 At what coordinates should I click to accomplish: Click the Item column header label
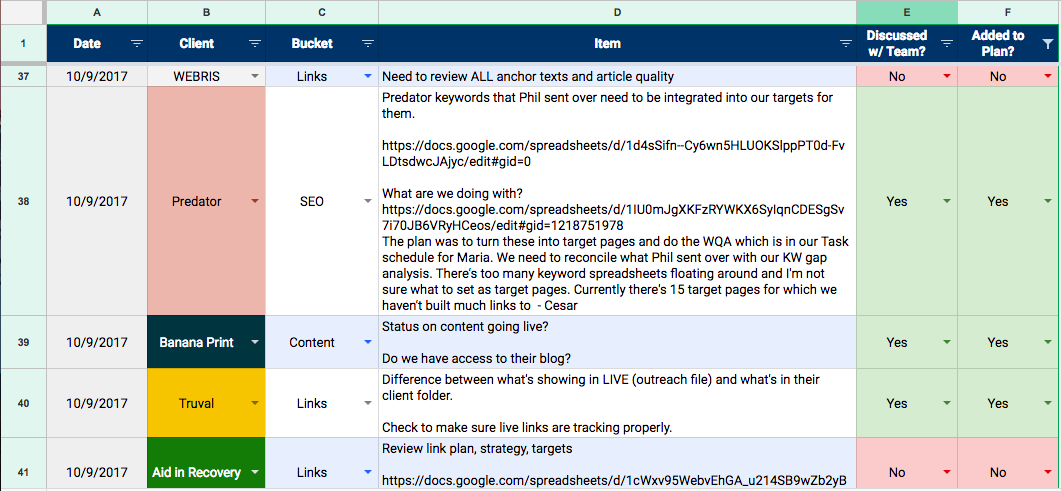tap(607, 43)
